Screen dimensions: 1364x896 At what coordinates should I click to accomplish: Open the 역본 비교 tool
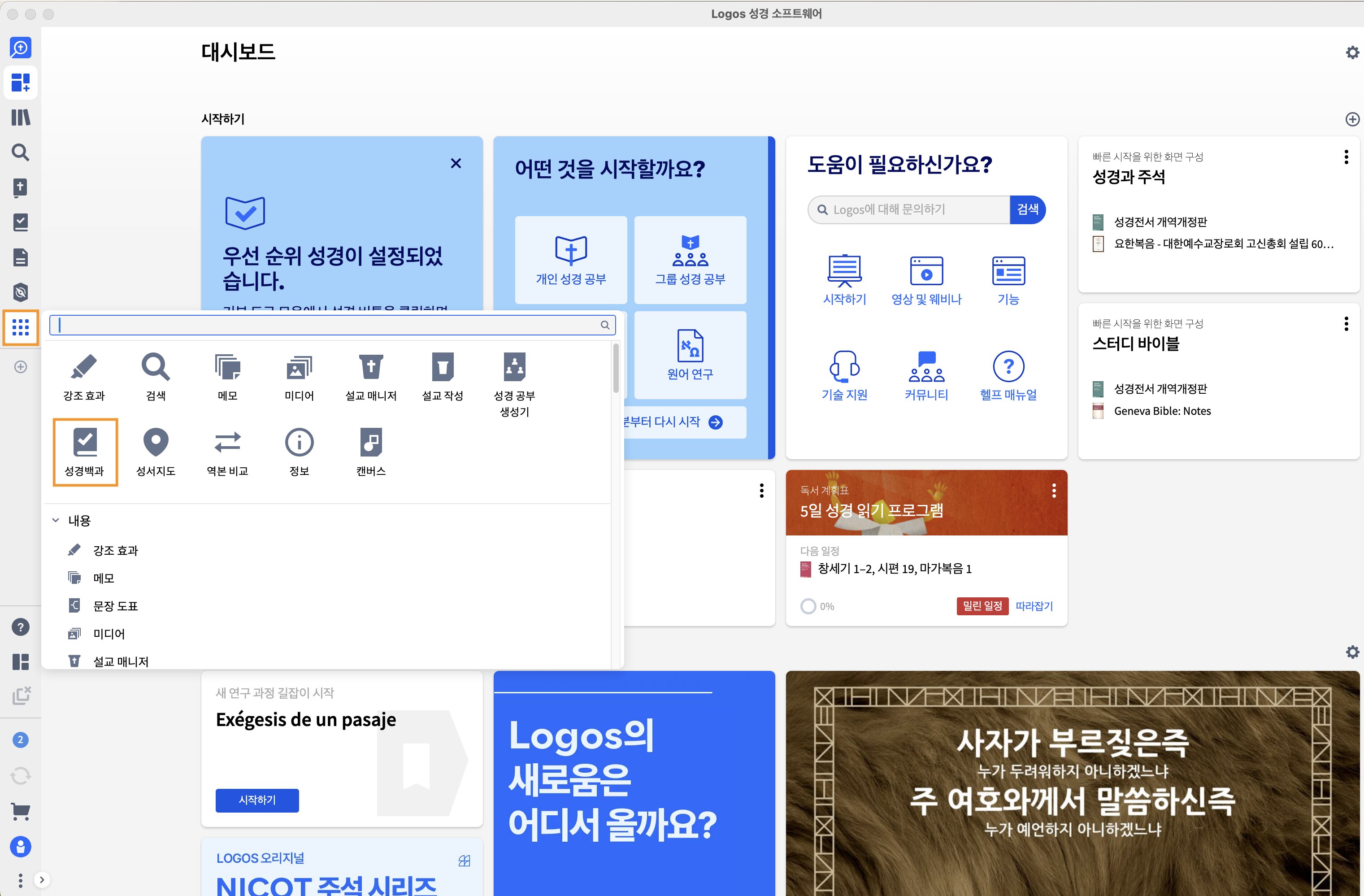[227, 452]
